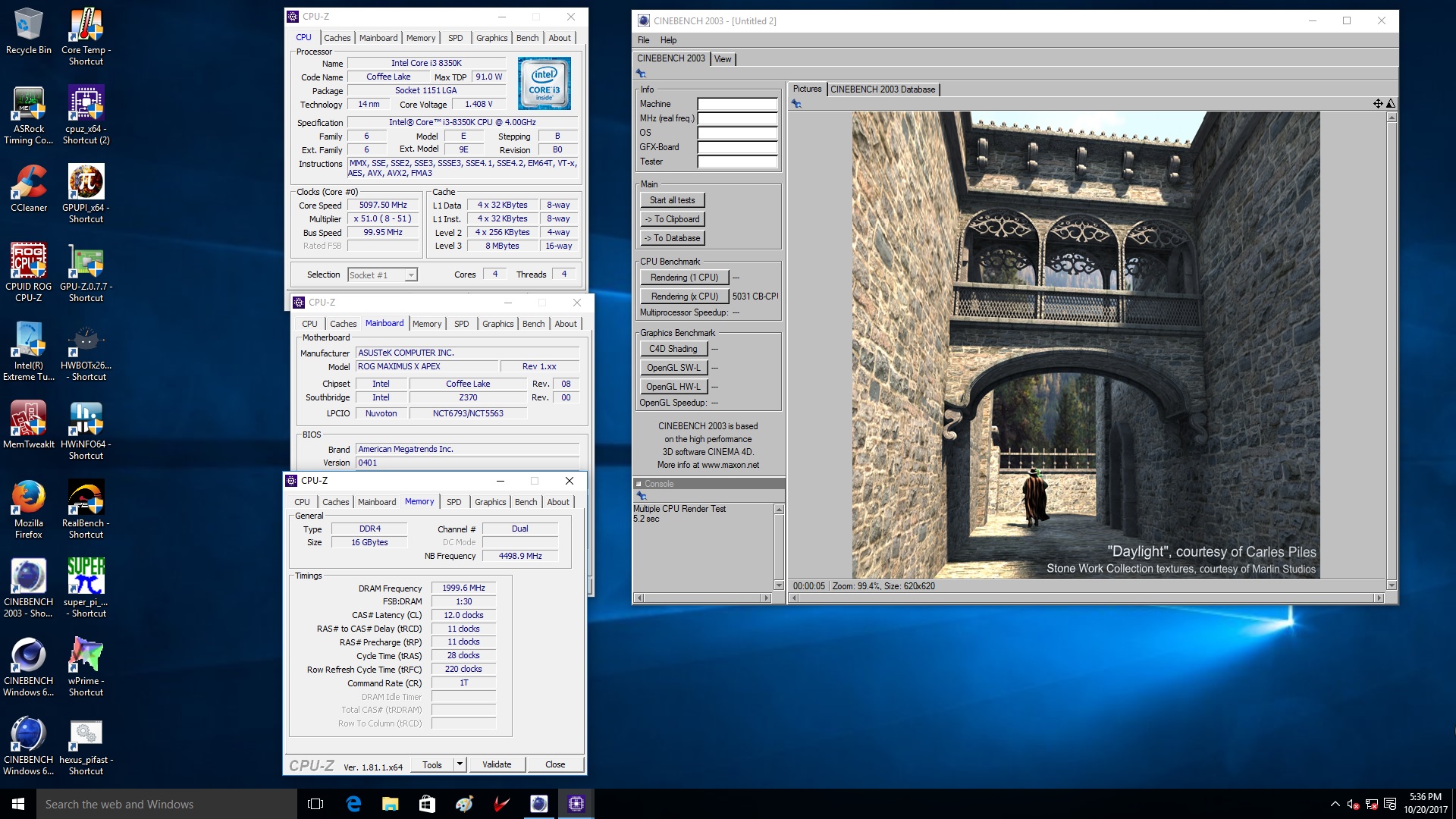Screen dimensions: 1456x819
Task: Start the C4D Shading test
Action: tap(673, 349)
